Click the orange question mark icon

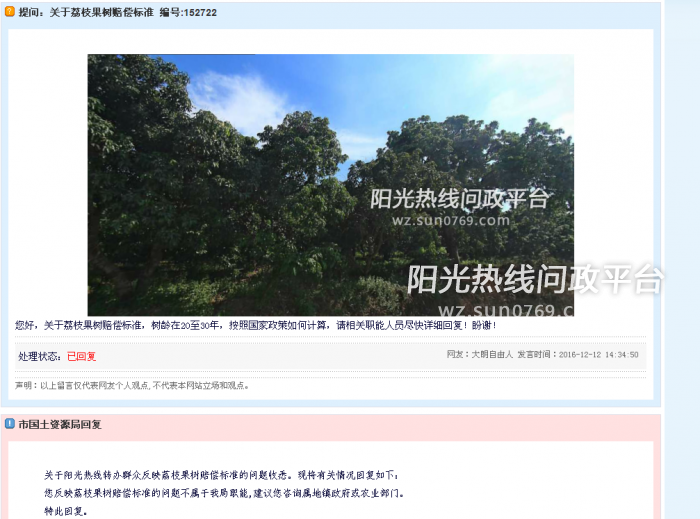pyautogui.click(x=10, y=12)
